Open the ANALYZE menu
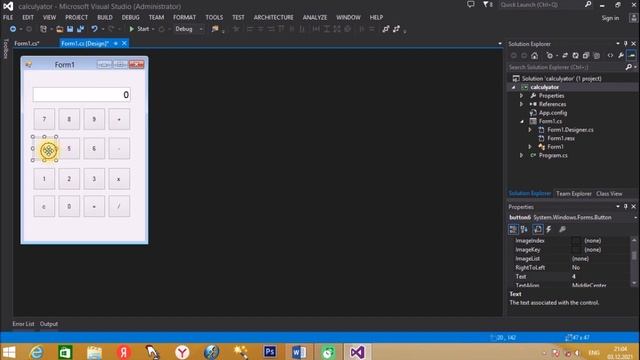This screenshot has height=360, width=640. 315,17
